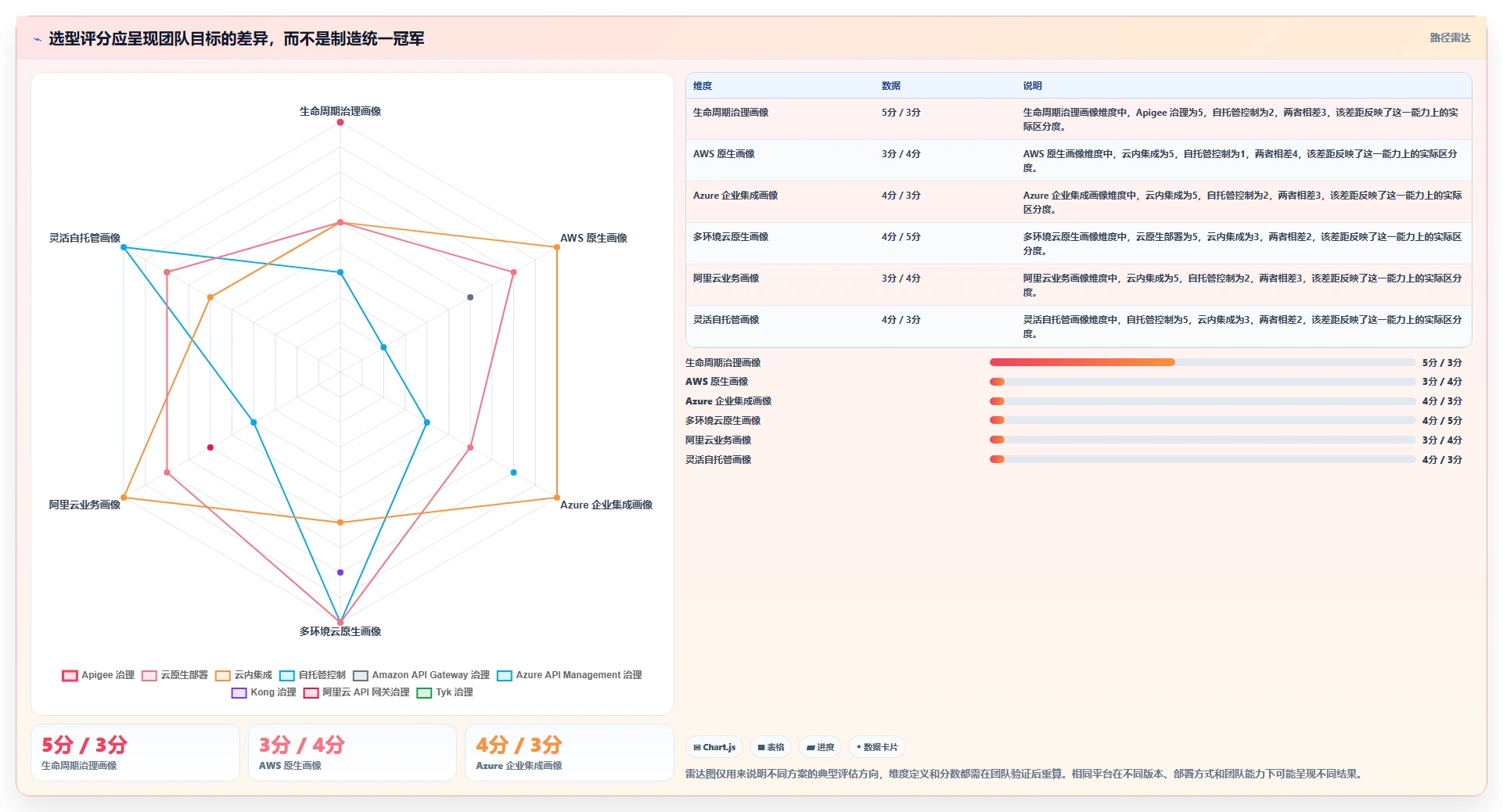This screenshot has height=812, width=1503.
Task: Select the 生命周期治理画像 table row name
Action: point(731,113)
